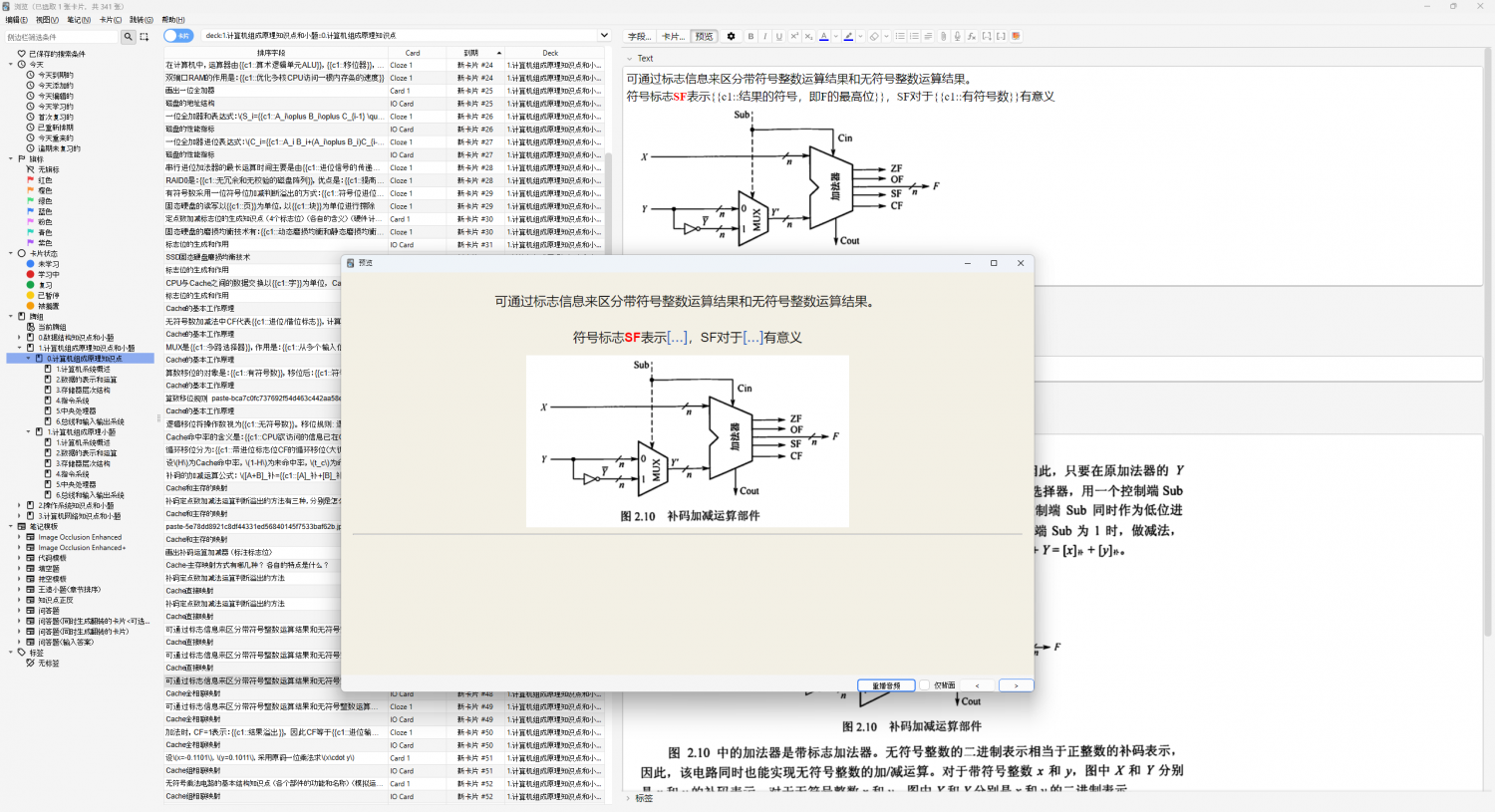Image resolution: width=1495 pixels, height=812 pixels.
Task: Select the red flag filter in sidebar
Action: tap(31, 180)
